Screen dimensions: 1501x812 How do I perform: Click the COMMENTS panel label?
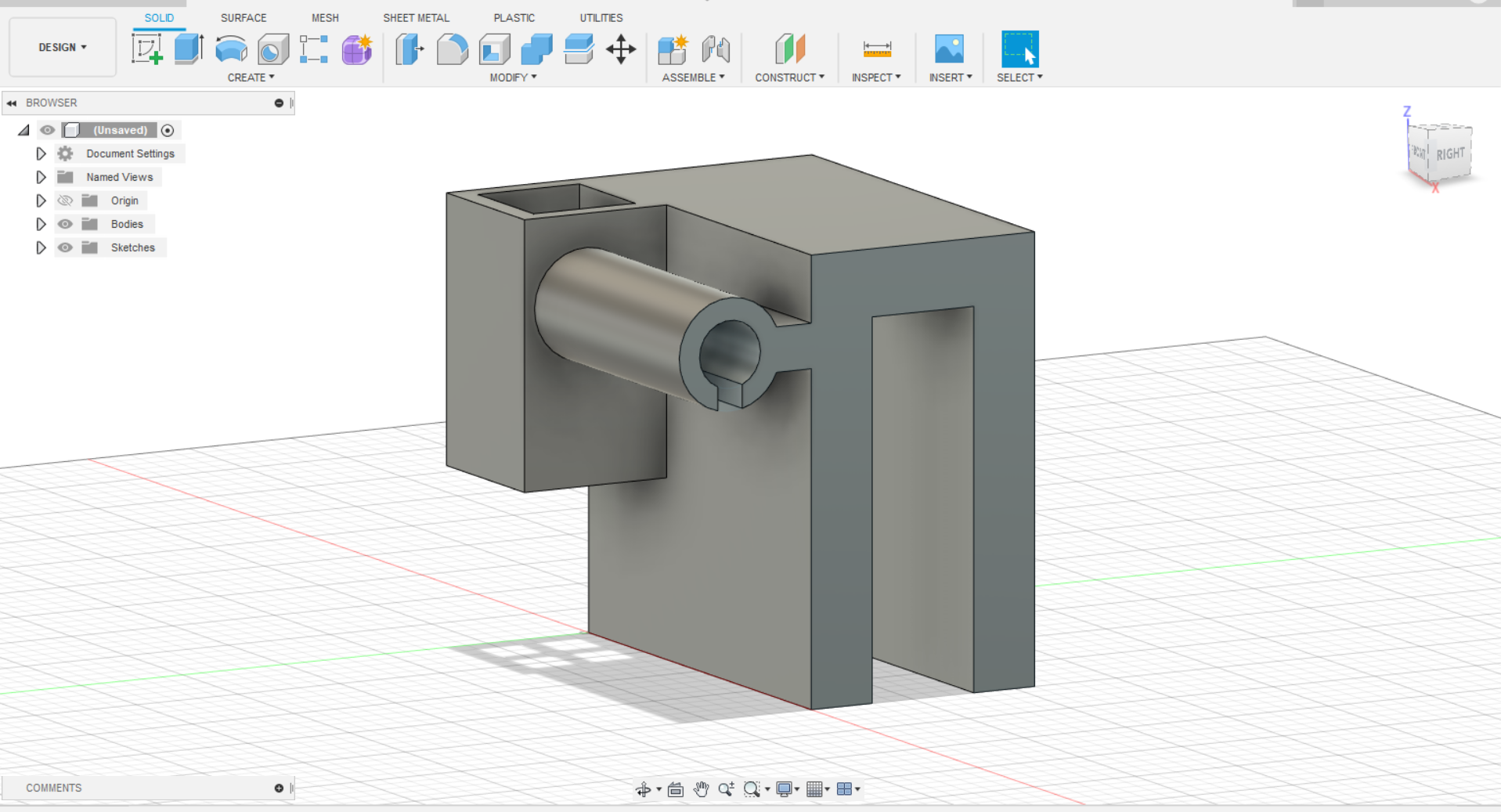[53, 788]
